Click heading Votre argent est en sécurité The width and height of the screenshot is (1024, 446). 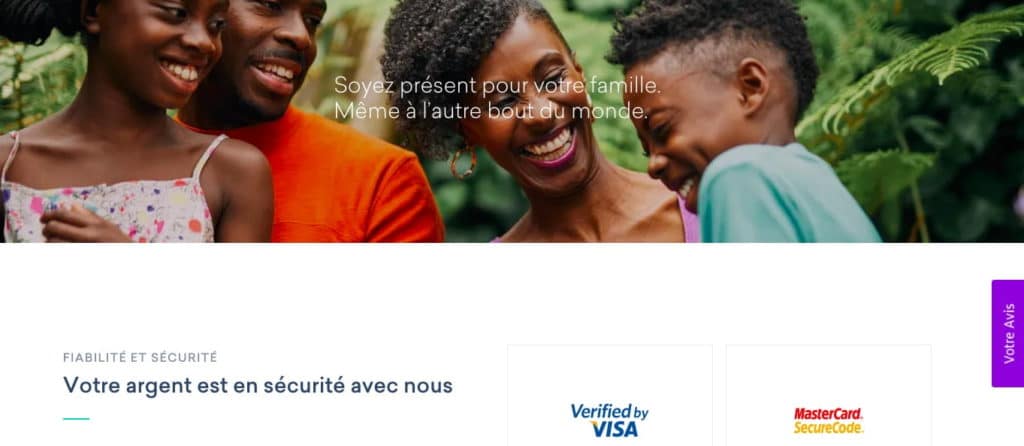tap(257, 385)
